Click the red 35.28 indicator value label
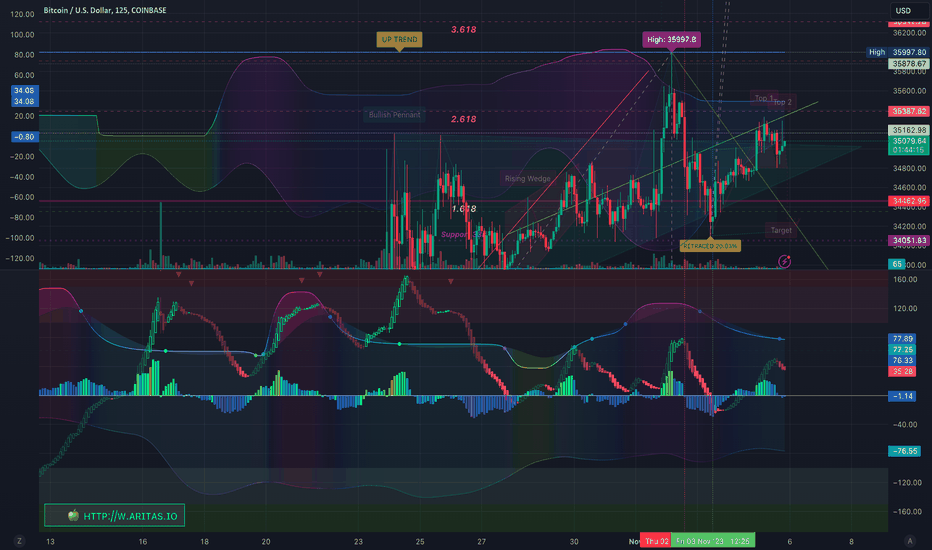This screenshot has height=550, width=932. 902,371
